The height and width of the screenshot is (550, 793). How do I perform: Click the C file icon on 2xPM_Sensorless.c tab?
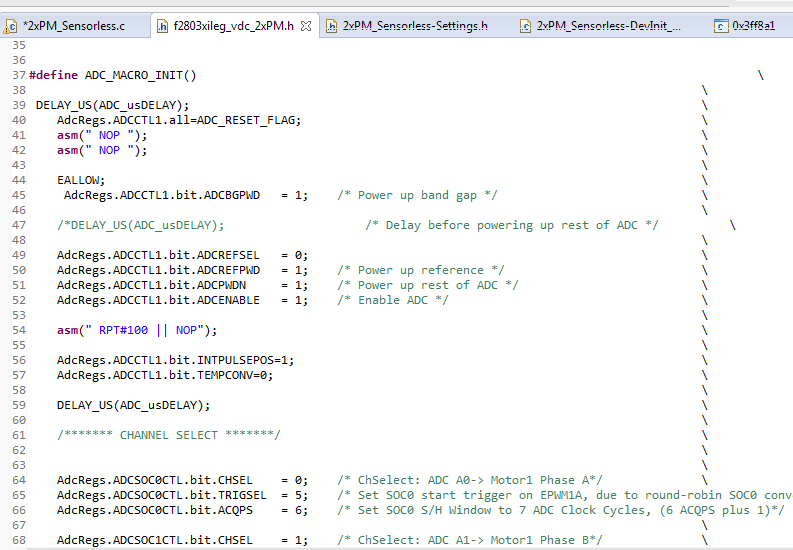[10, 26]
